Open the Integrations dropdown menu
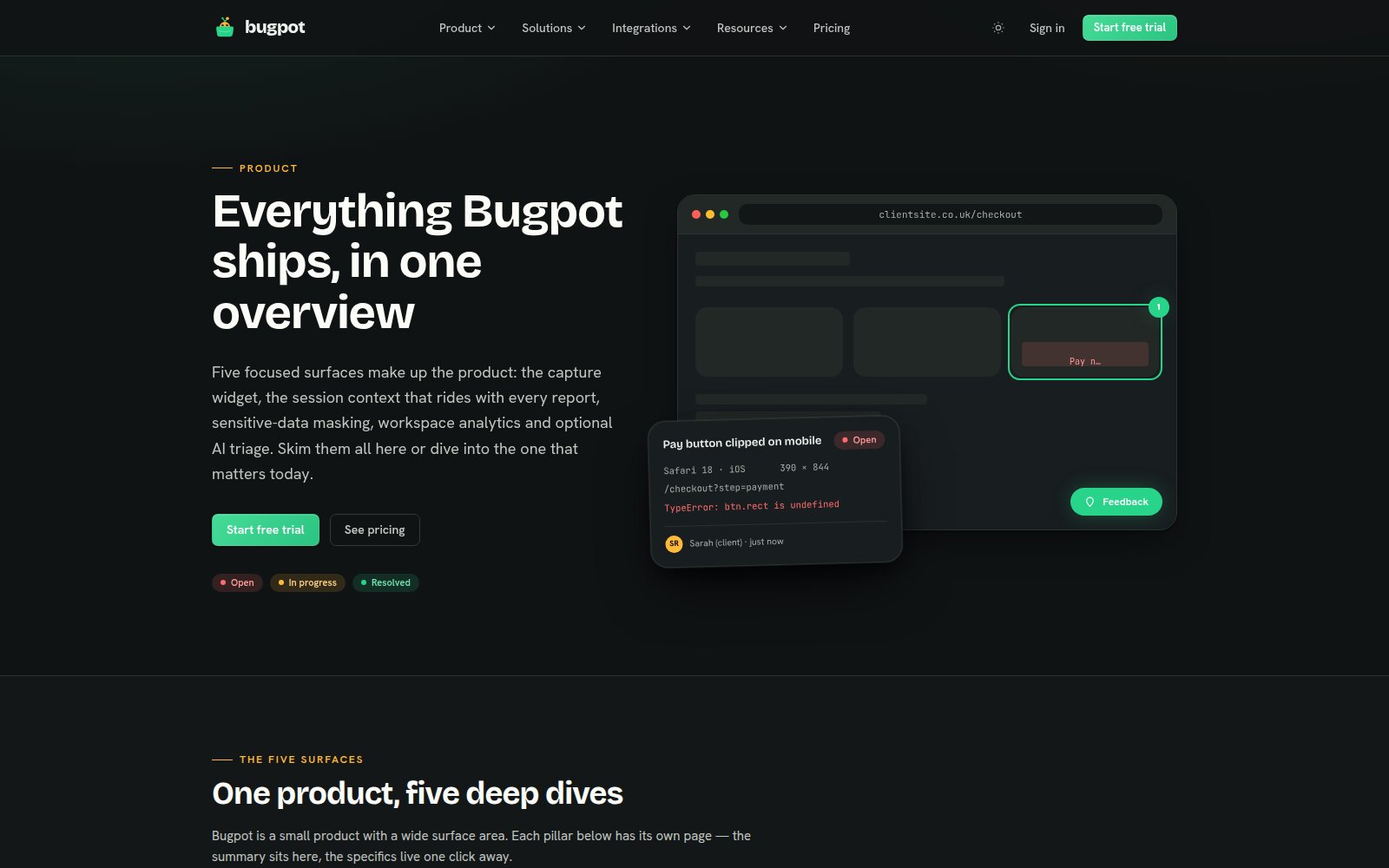The width and height of the screenshot is (1389, 868). pos(651,28)
